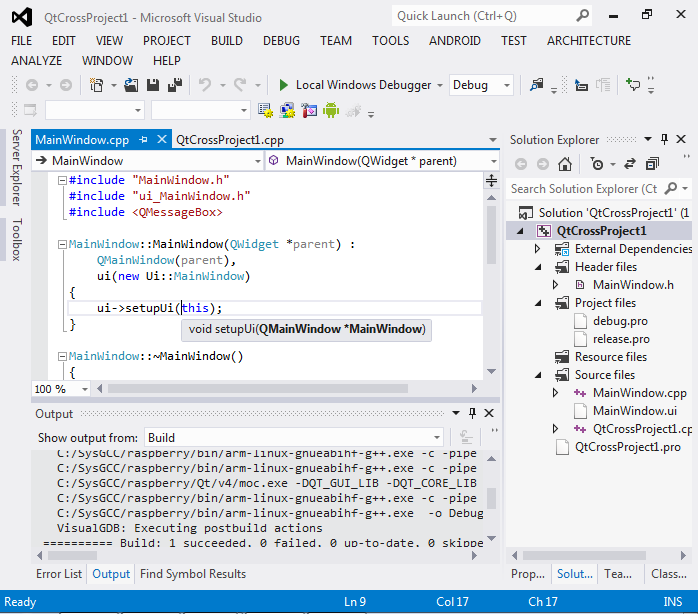Screen dimensions: 698x614
Task: Click the Collapse All icon in Solution Explorer
Action: 652,164
